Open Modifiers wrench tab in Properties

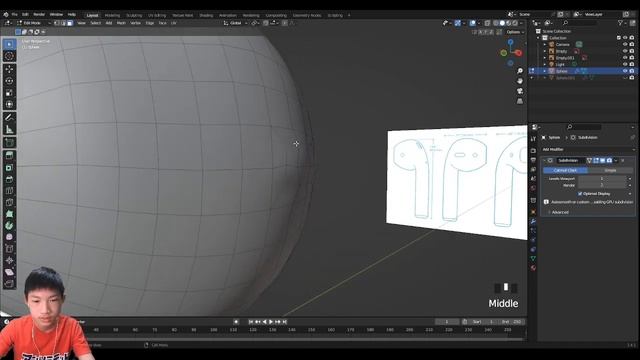(533, 221)
